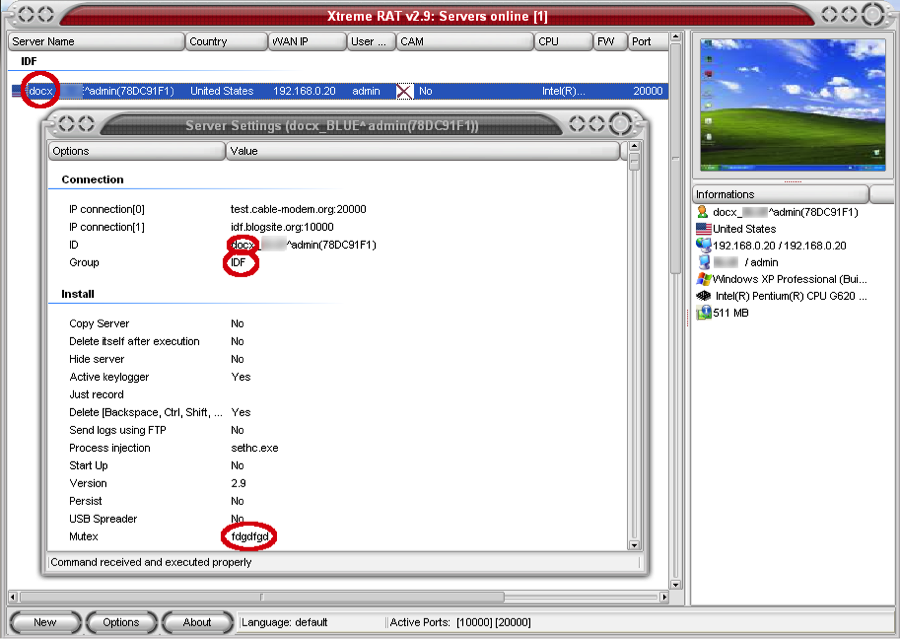
Task: Click the computer icon beside / admin
Action: [704, 262]
